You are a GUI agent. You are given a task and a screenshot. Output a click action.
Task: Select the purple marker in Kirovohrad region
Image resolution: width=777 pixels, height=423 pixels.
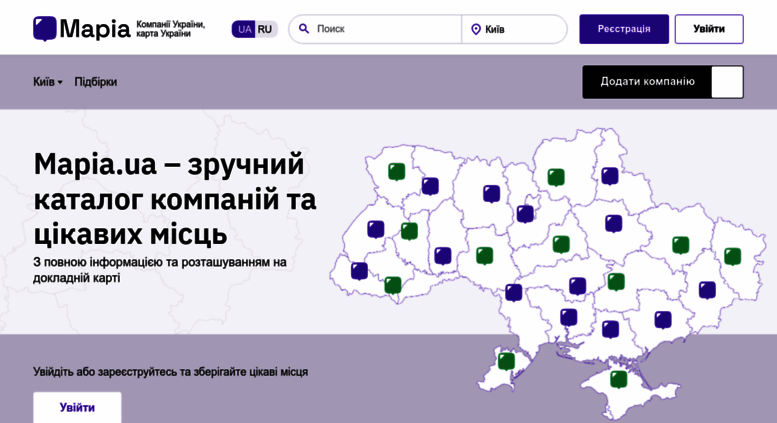point(578,286)
